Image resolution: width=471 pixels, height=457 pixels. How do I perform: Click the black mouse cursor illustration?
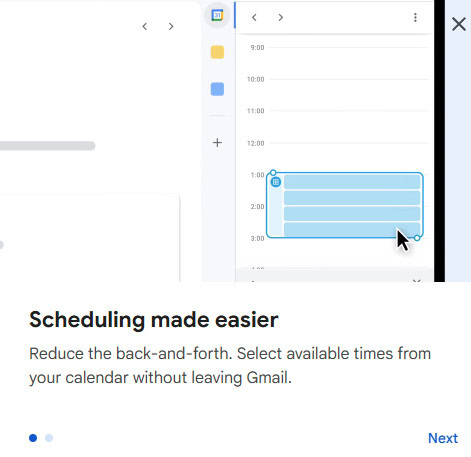pyautogui.click(x=403, y=239)
